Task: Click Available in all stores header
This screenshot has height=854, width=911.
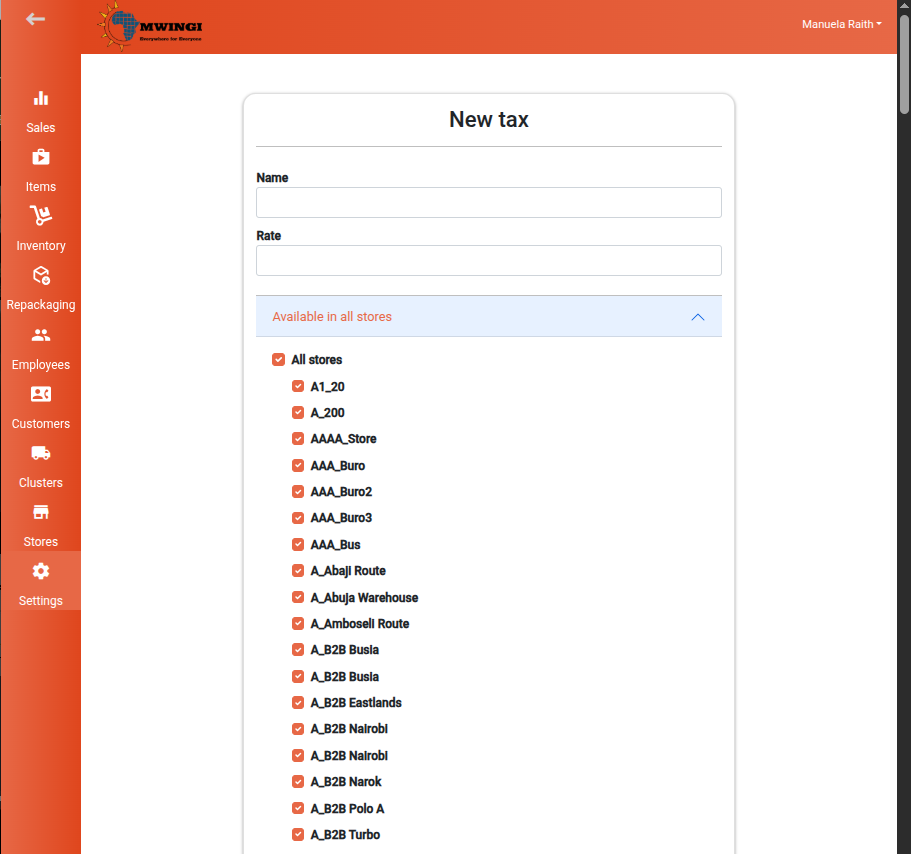Action: 489,317
